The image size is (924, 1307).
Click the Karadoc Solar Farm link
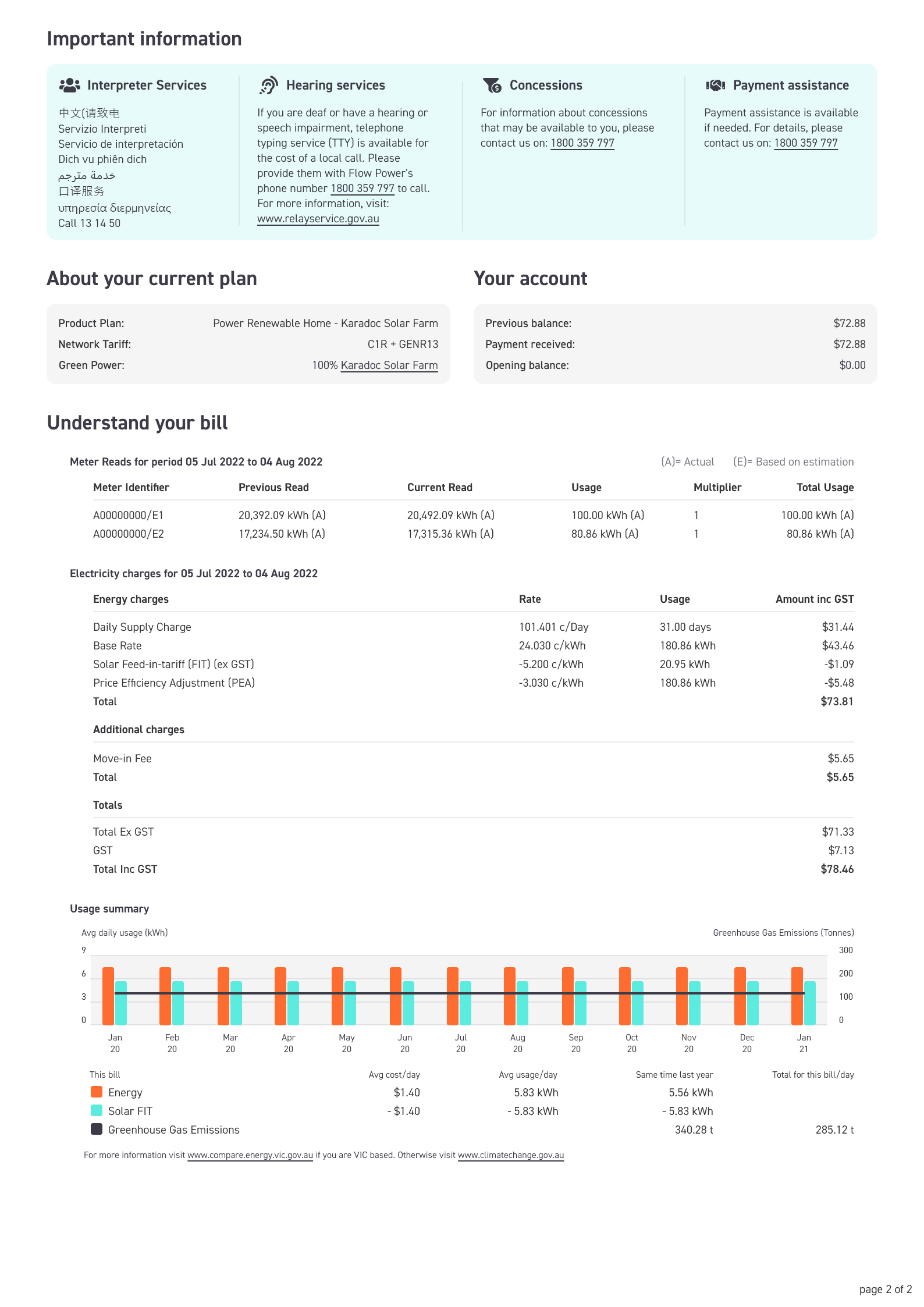coord(389,365)
